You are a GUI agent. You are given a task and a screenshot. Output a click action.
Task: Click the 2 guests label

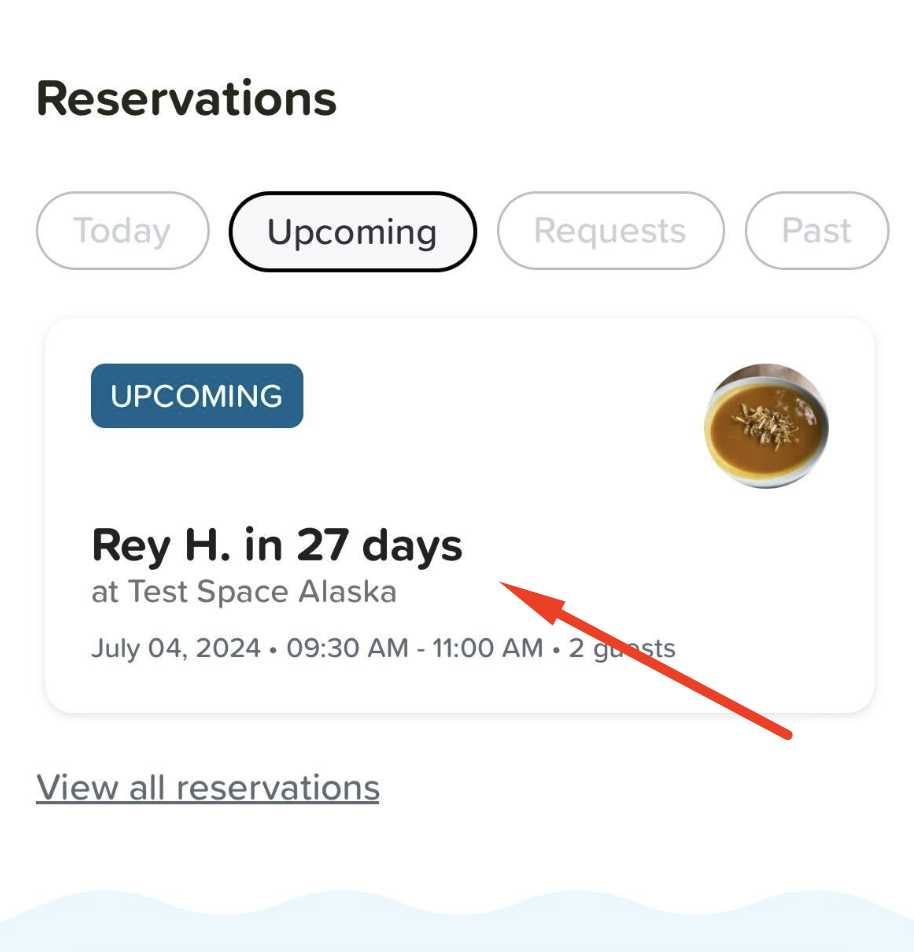(622, 648)
